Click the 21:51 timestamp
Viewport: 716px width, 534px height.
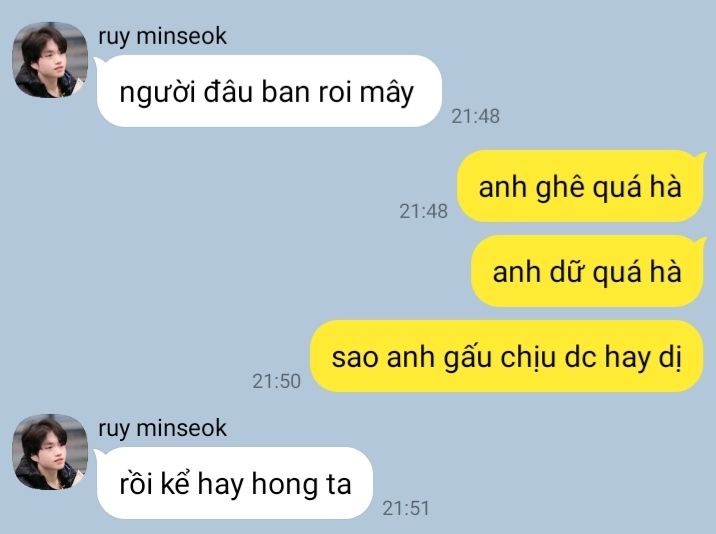[406, 508]
